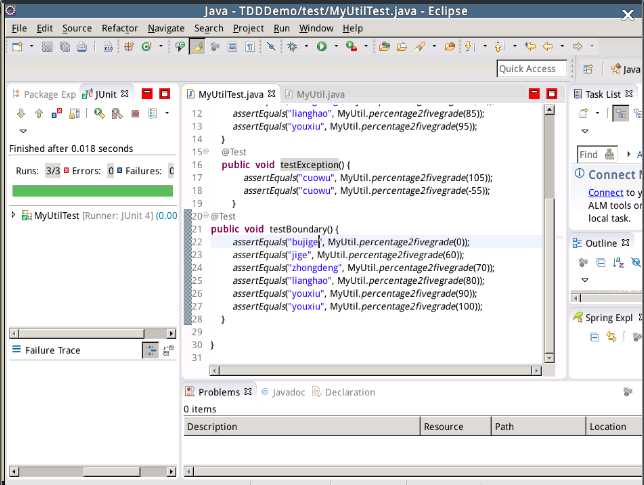This screenshot has height=485, width=644.
Task: Click the Run button in the main toolbar
Action: pos(321,46)
